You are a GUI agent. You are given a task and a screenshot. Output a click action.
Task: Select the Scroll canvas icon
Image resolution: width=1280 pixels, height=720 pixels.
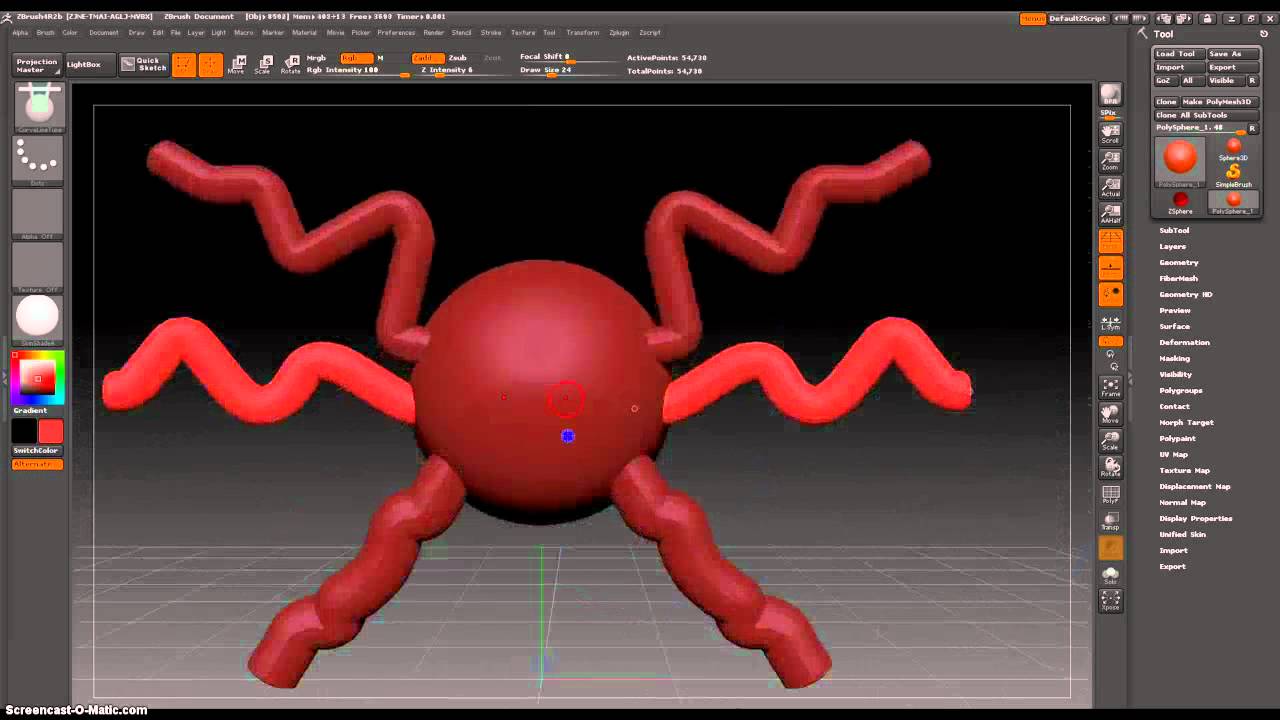click(x=1110, y=133)
